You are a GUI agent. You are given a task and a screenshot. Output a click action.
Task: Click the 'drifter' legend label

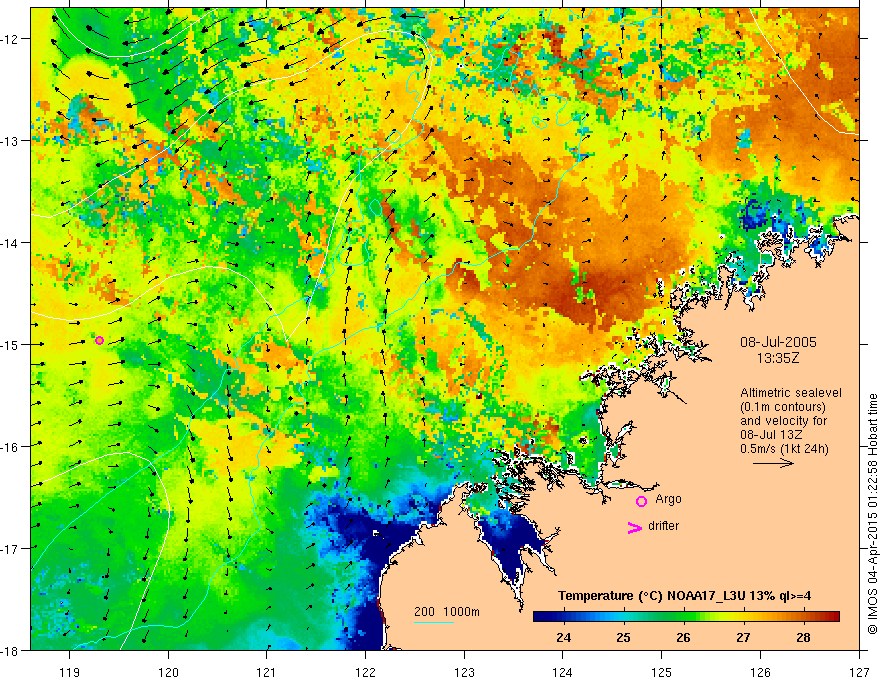663,526
